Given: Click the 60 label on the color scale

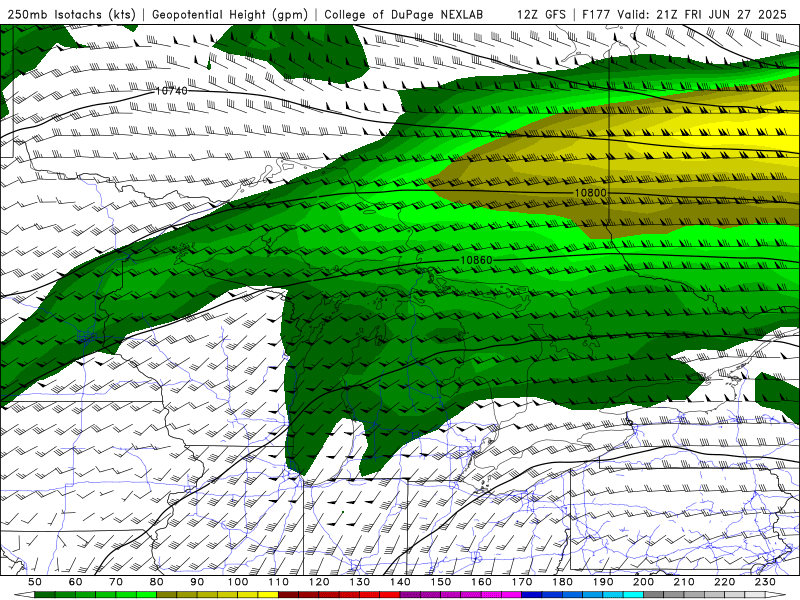Looking at the screenshot, I should click(76, 582).
